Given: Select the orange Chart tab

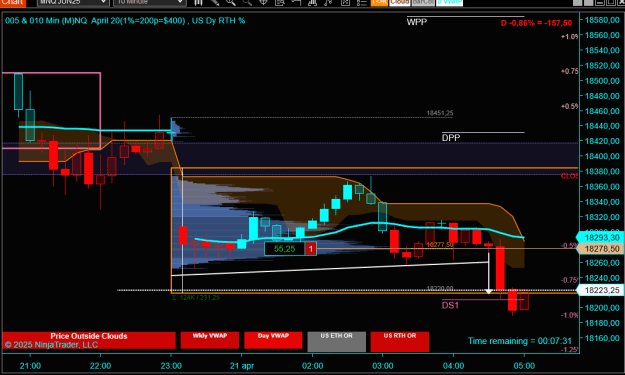Looking at the screenshot, I should click(x=13, y=2).
